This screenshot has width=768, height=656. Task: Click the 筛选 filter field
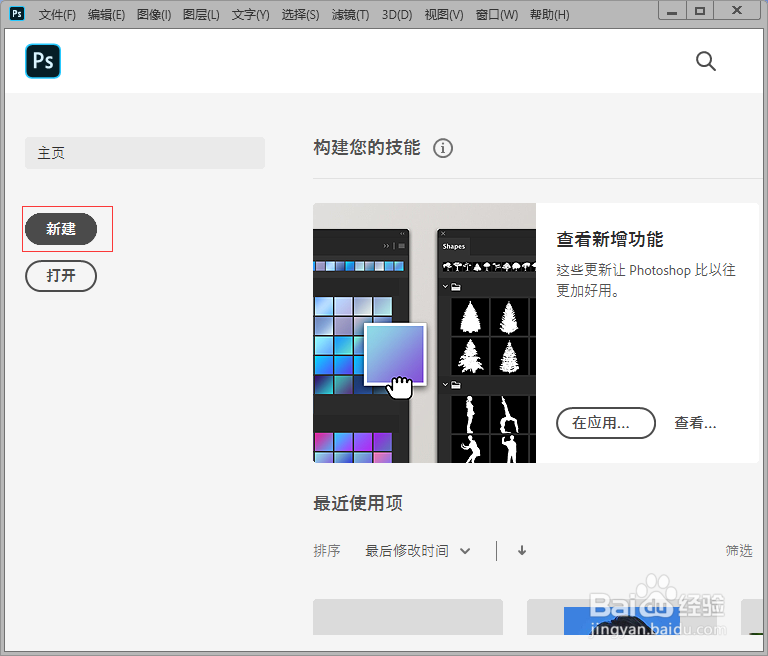pyautogui.click(x=739, y=551)
